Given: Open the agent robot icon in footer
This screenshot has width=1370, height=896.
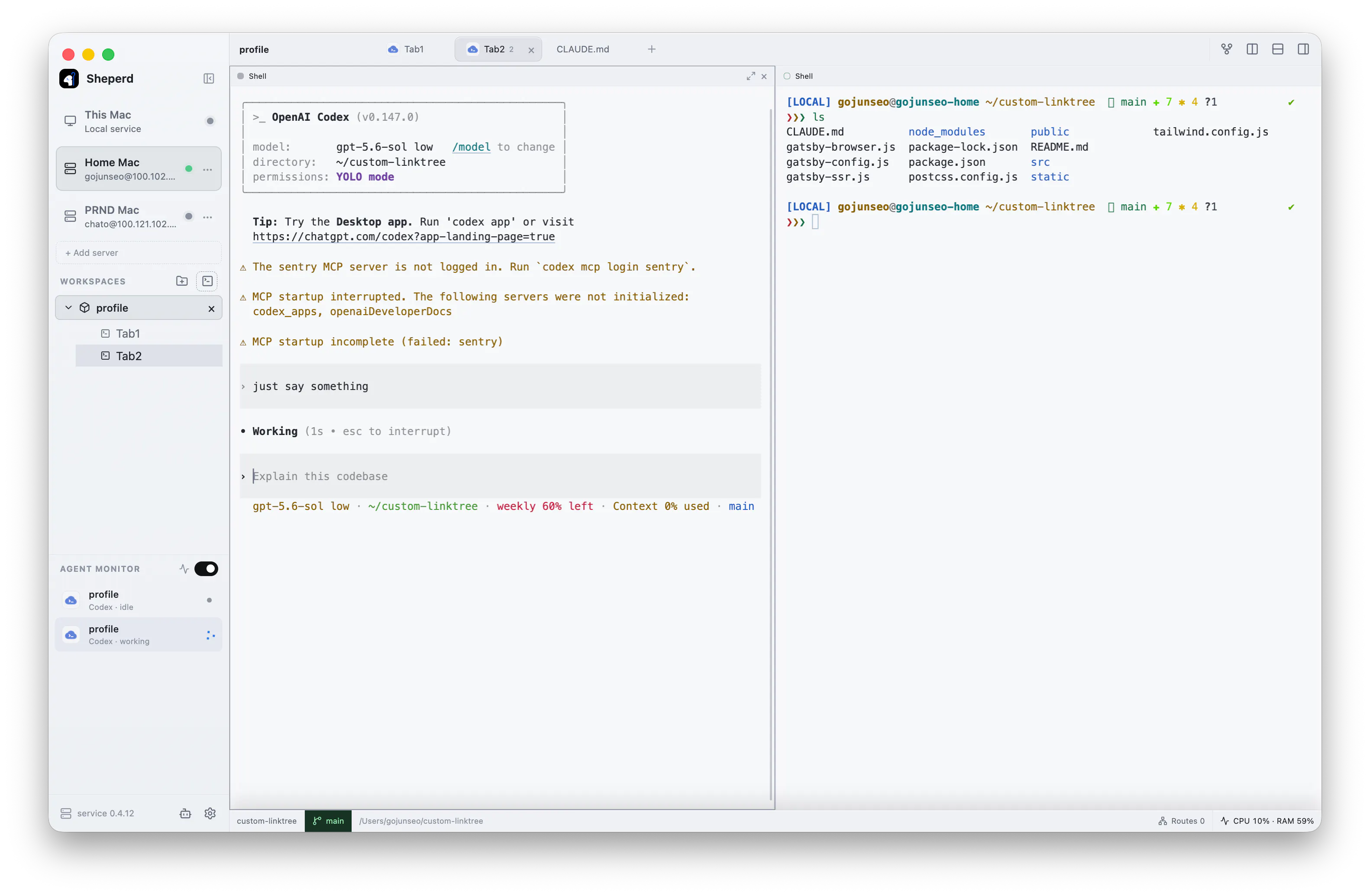Looking at the screenshot, I should coord(185,813).
